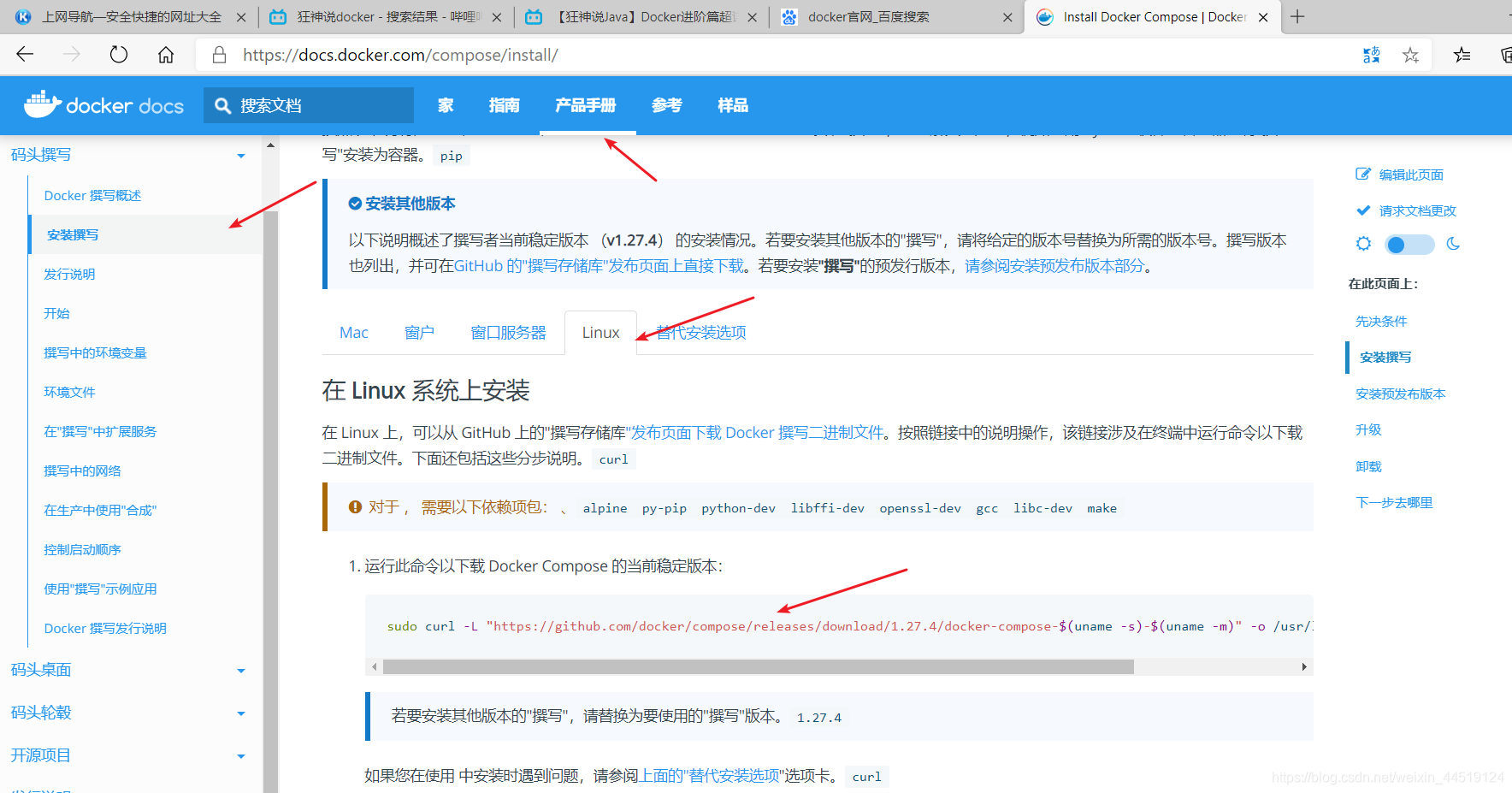Image resolution: width=1512 pixels, height=793 pixels.
Task: Click the address bar lock icon
Action: 220,55
